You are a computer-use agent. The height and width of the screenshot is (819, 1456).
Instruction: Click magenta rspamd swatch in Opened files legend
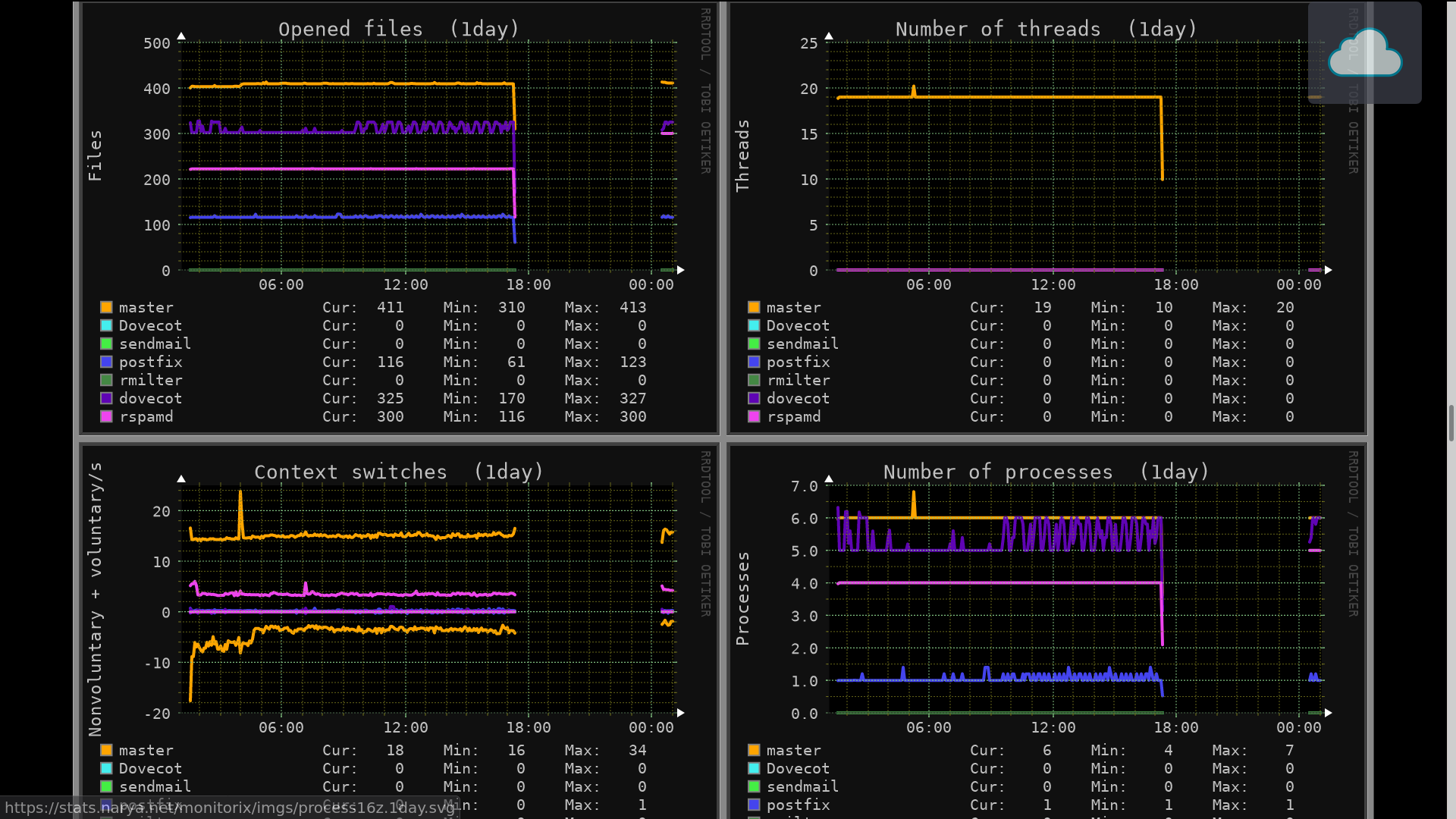pyautogui.click(x=106, y=416)
